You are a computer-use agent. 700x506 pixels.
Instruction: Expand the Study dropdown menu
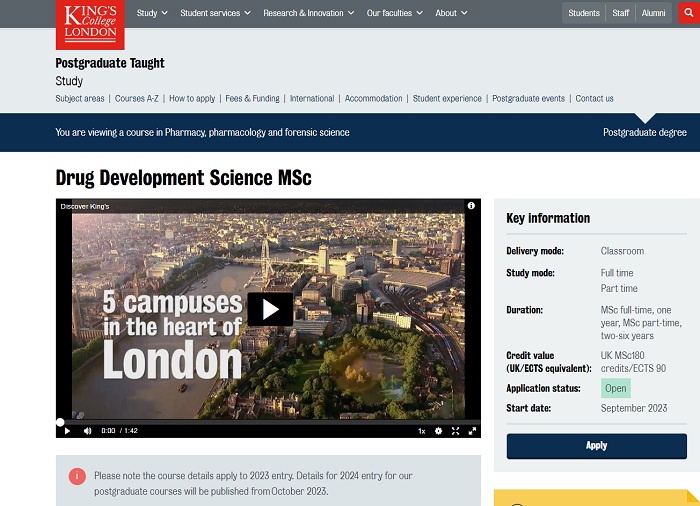click(x=152, y=13)
